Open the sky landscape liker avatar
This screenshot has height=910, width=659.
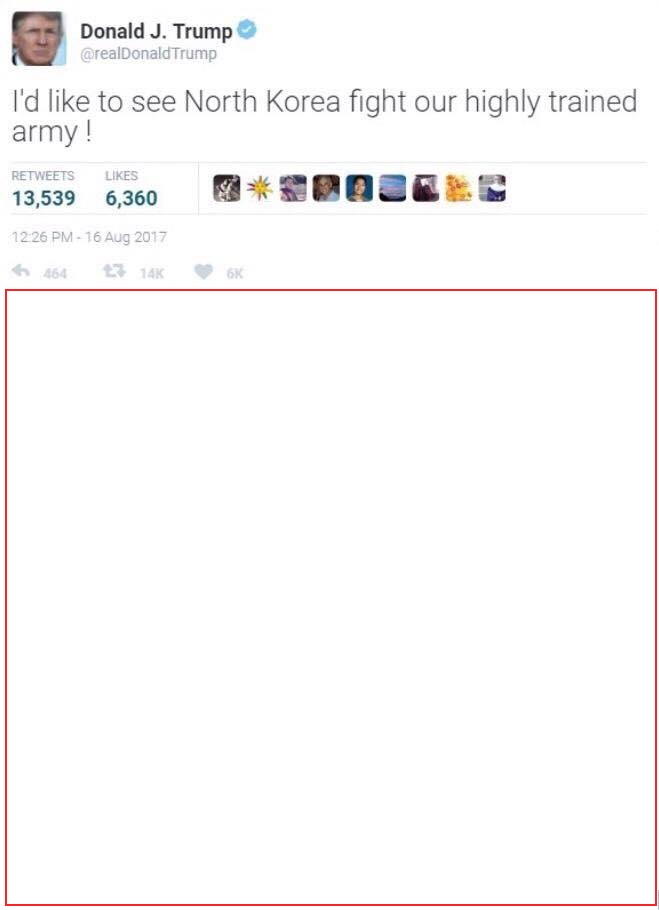tap(393, 189)
